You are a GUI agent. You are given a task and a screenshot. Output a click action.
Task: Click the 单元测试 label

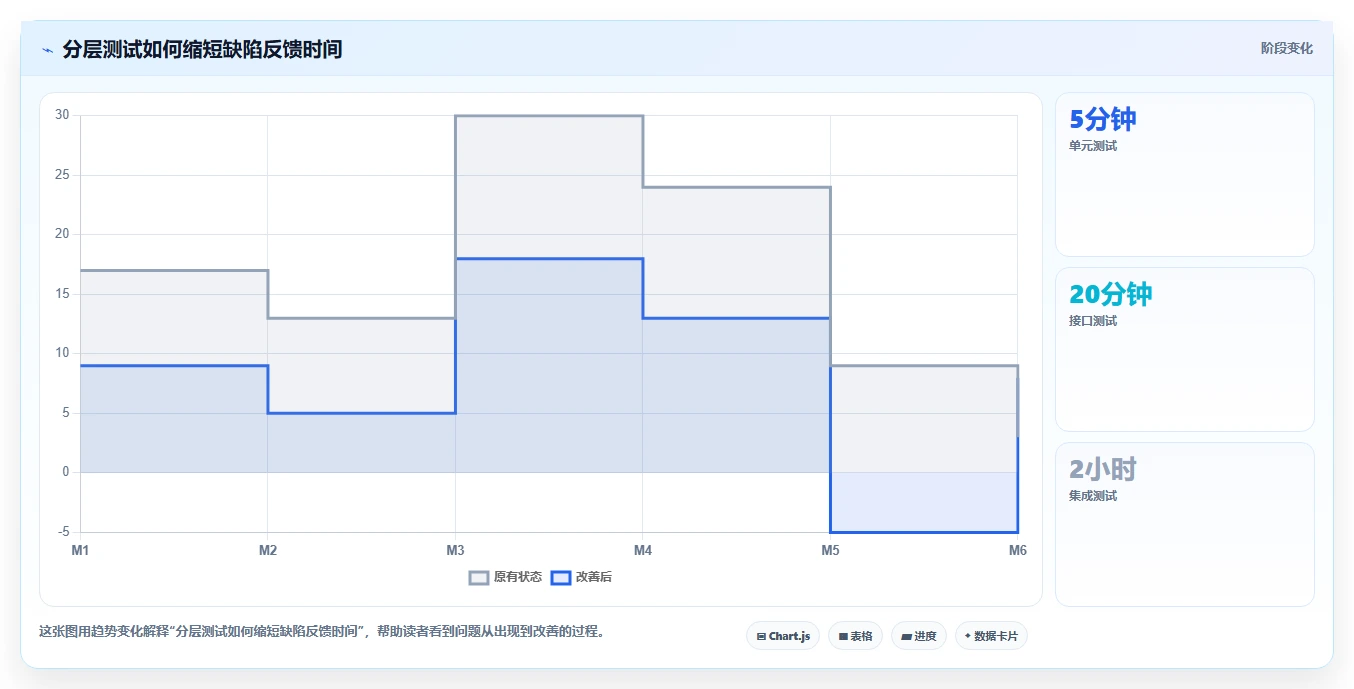pos(1093,146)
